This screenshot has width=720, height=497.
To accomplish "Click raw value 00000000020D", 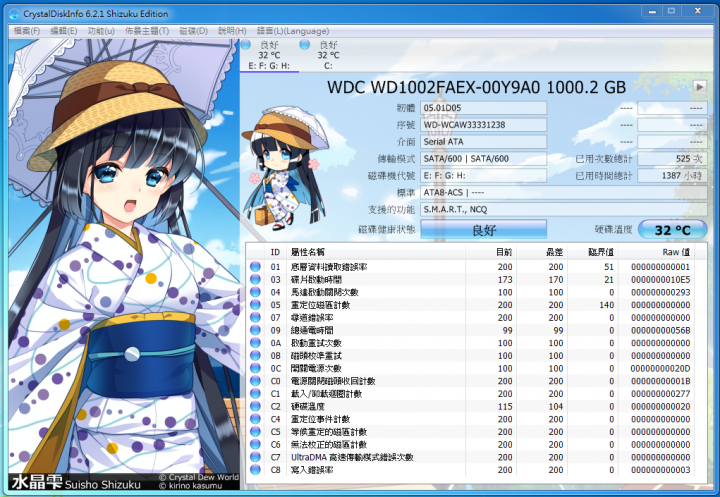I will pyautogui.click(x=660, y=368).
